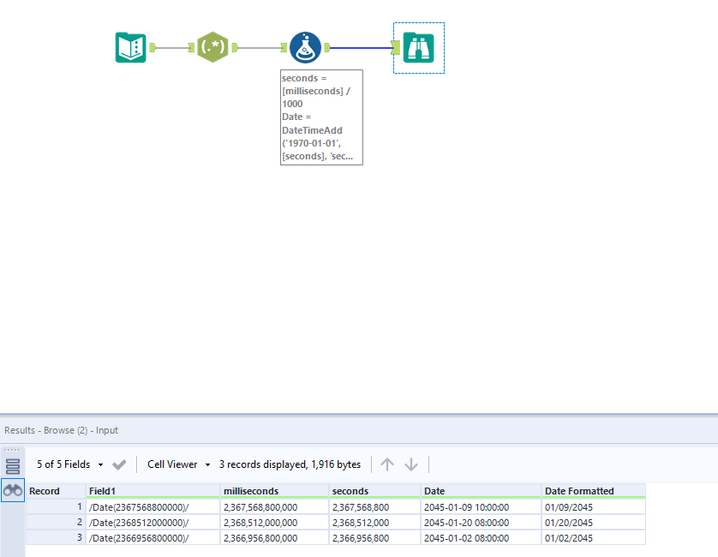Screen dimensions: 718x557
Task: Click the checkmark apply fields icon
Action: (119, 465)
